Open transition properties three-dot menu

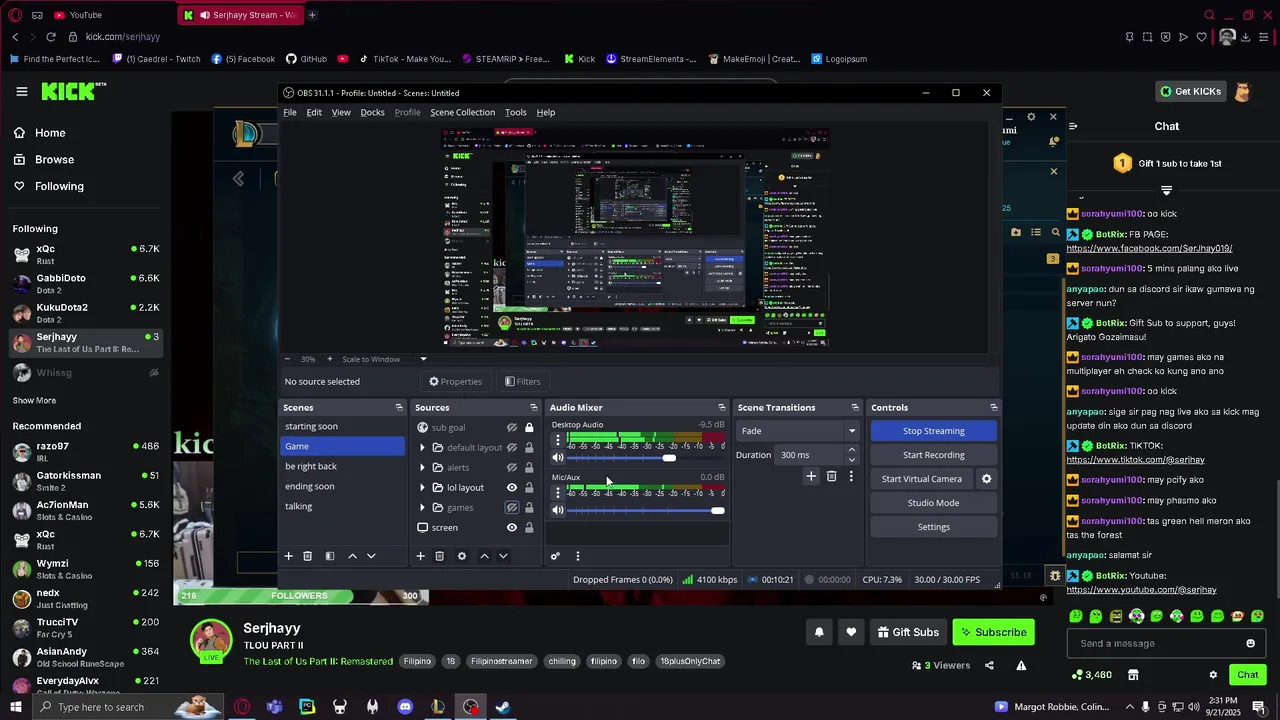(x=851, y=476)
